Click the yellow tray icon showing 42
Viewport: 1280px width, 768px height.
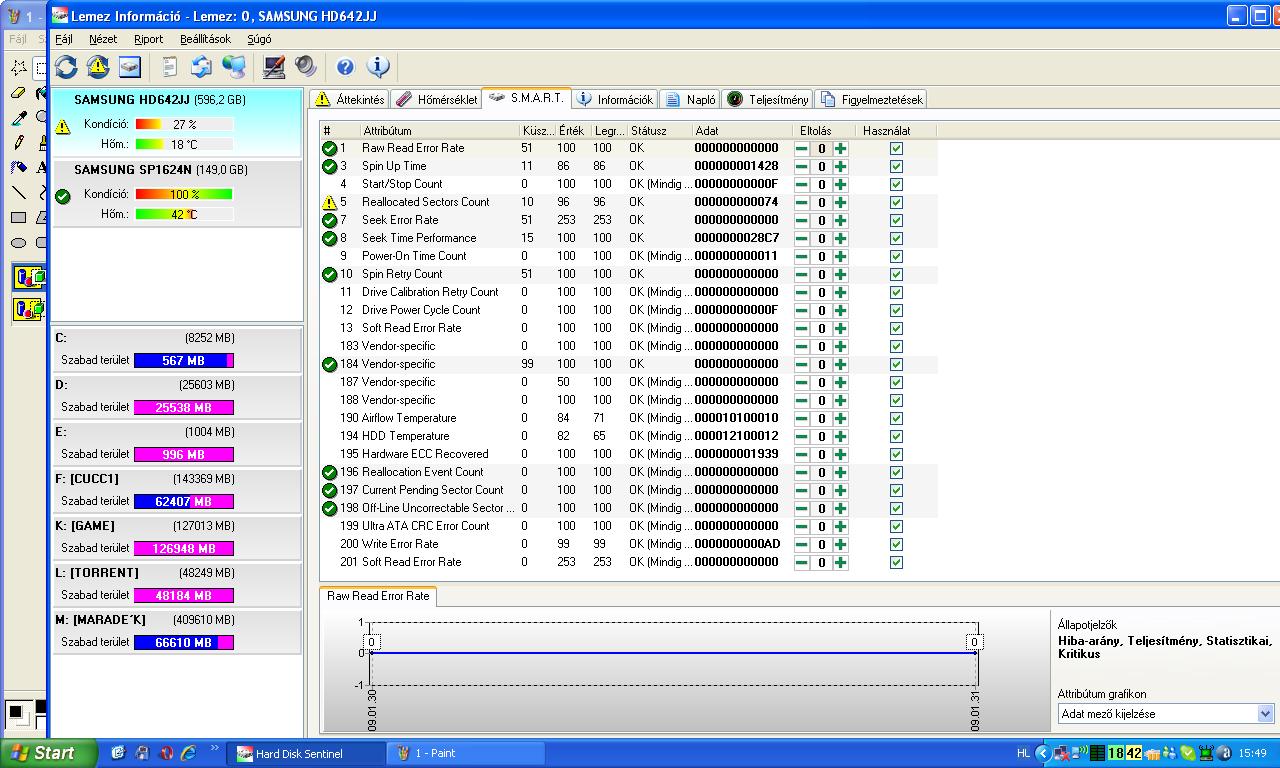pyautogui.click(x=1134, y=753)
